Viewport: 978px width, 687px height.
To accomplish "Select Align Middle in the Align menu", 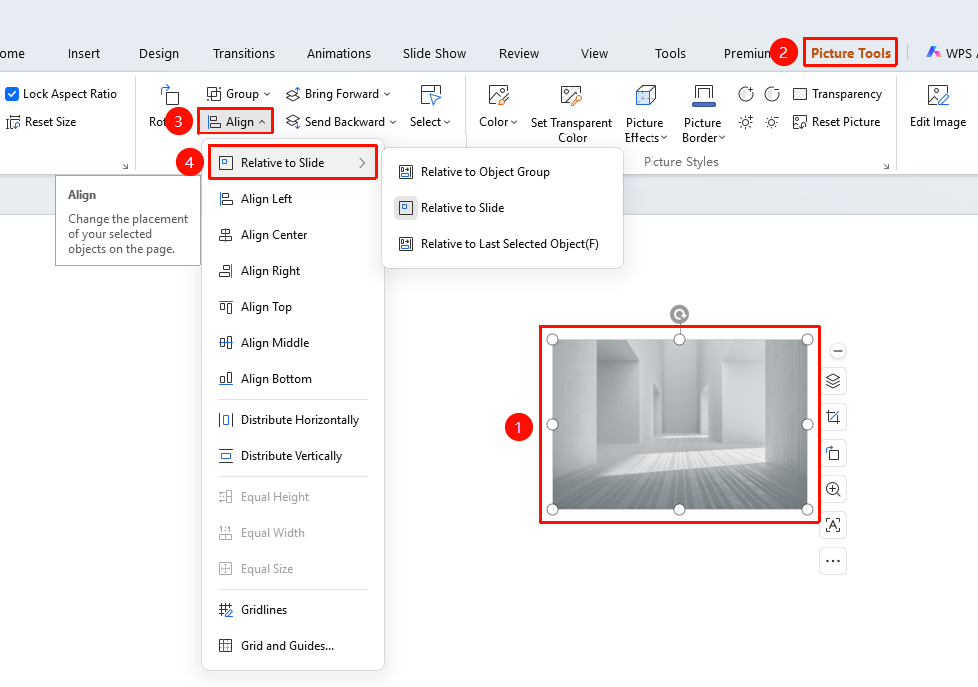I will pos(293,343).
